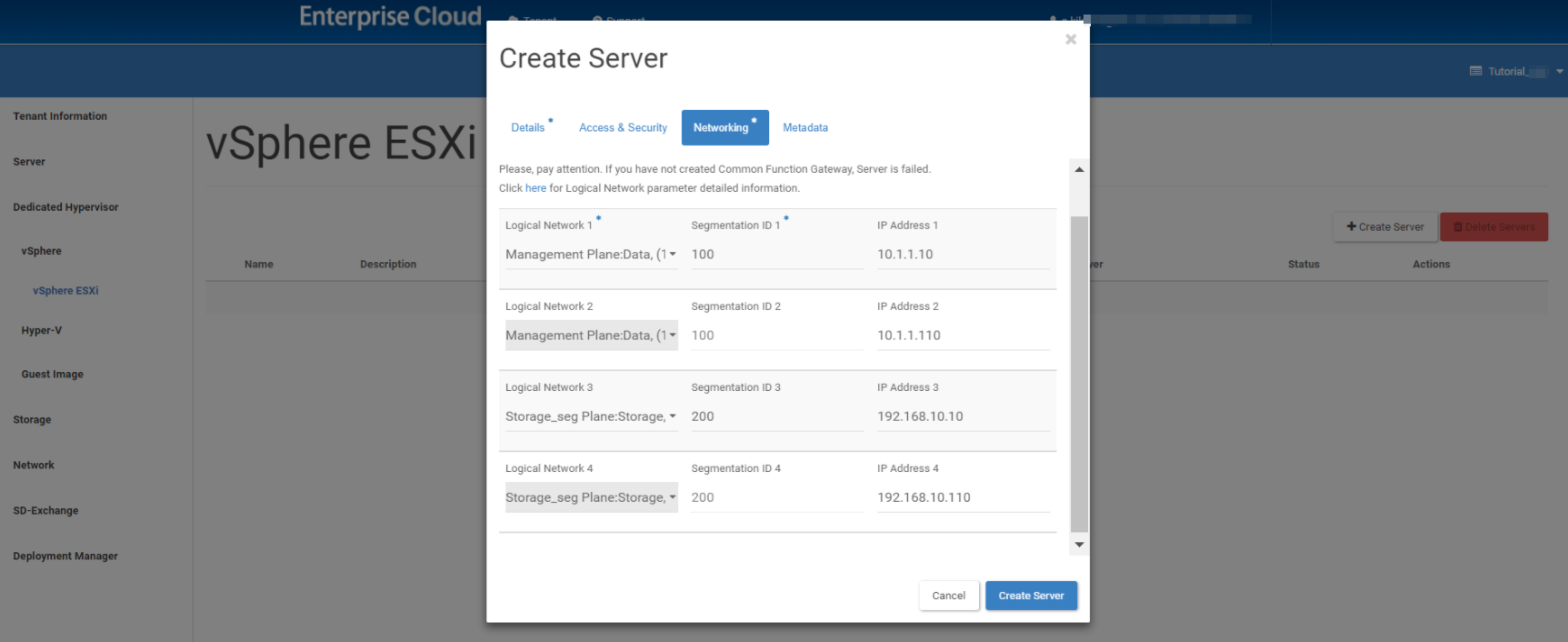The image size is (1568, 642).
Task: Edit the IP Address 1 field
Action: (x=962, y=255)
